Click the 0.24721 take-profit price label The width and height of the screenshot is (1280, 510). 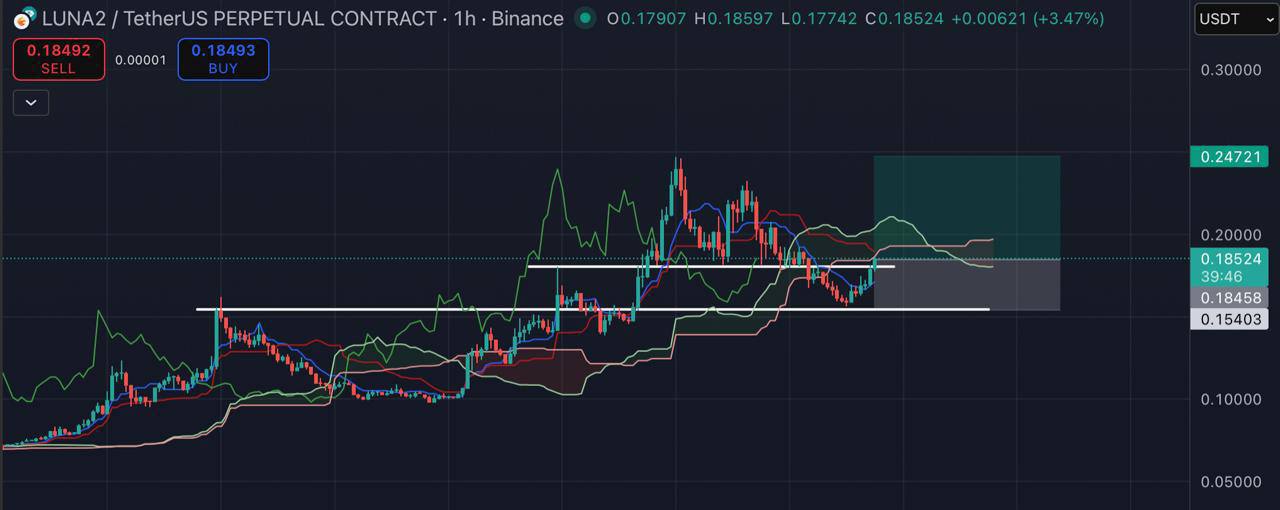[x=1229, y=156]
